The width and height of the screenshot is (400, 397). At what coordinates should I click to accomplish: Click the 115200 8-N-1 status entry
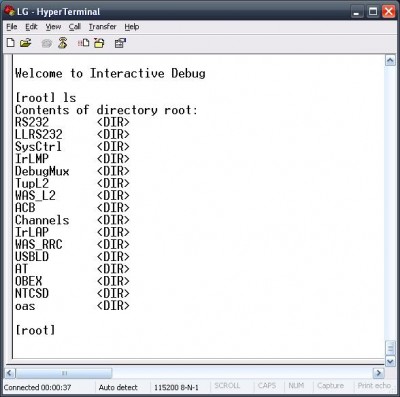[x=176, y=388]
